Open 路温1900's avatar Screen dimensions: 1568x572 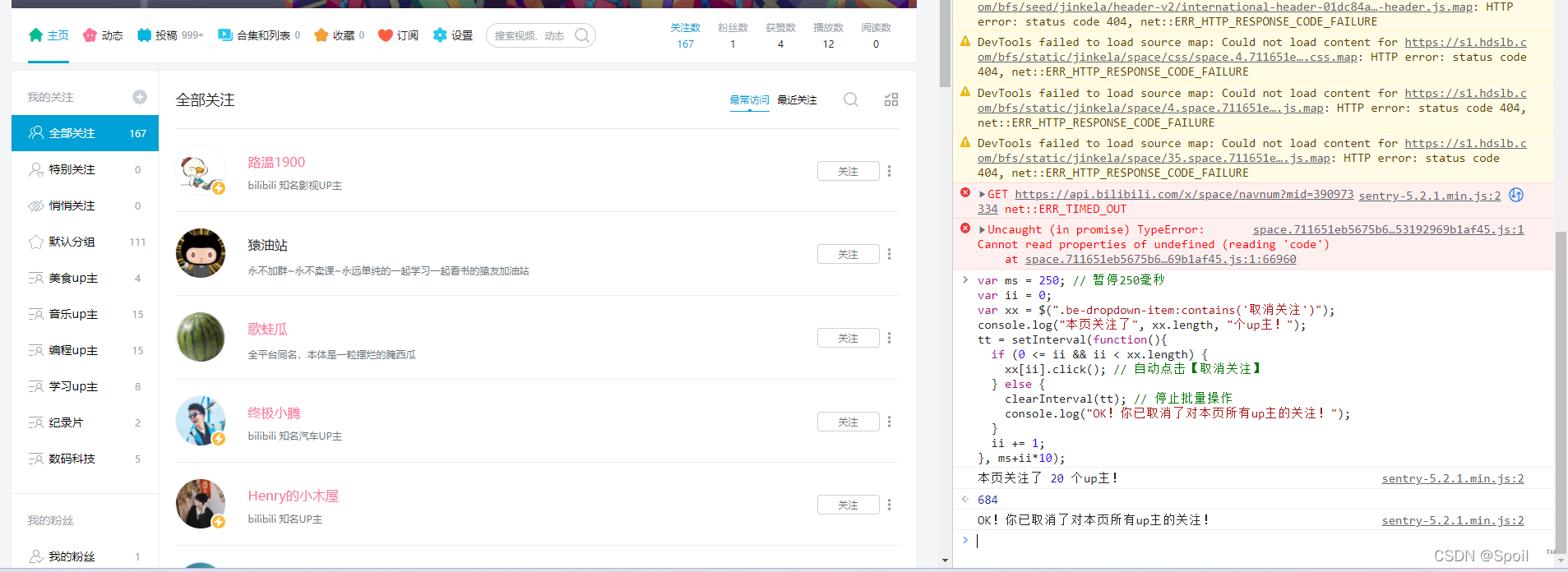click(201, 170)
